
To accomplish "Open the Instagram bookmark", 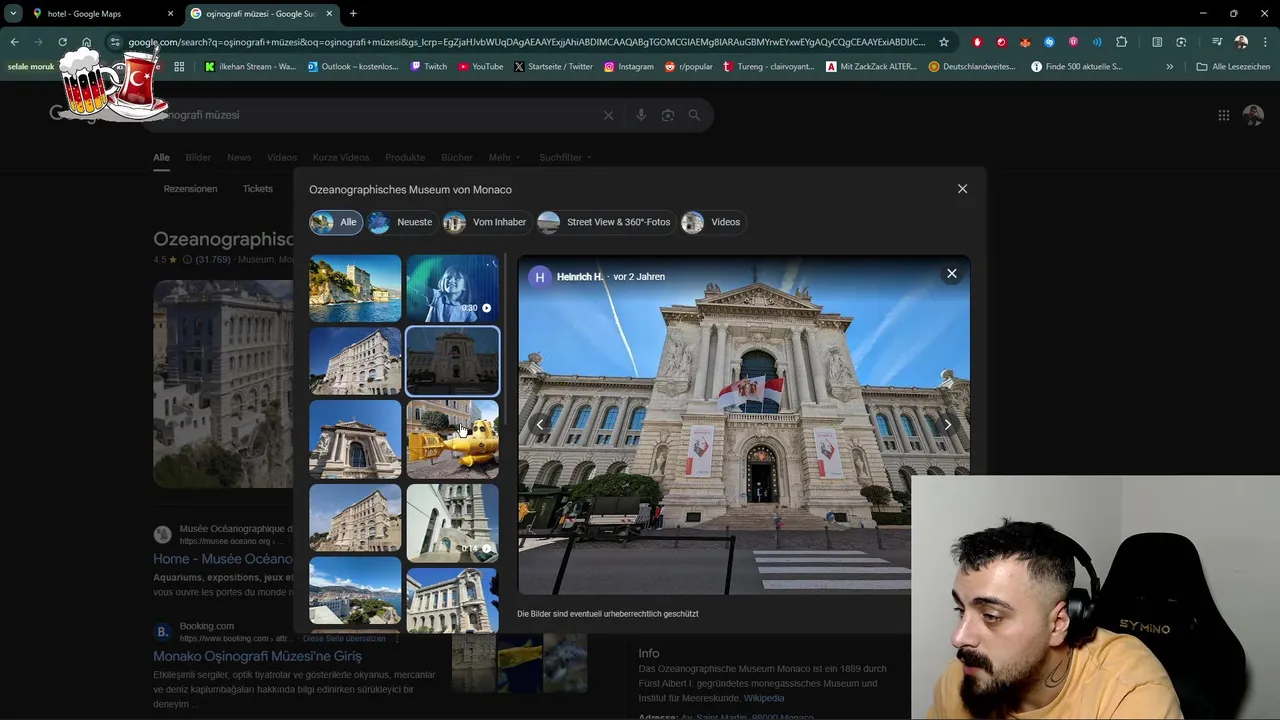I will [628, 67].
